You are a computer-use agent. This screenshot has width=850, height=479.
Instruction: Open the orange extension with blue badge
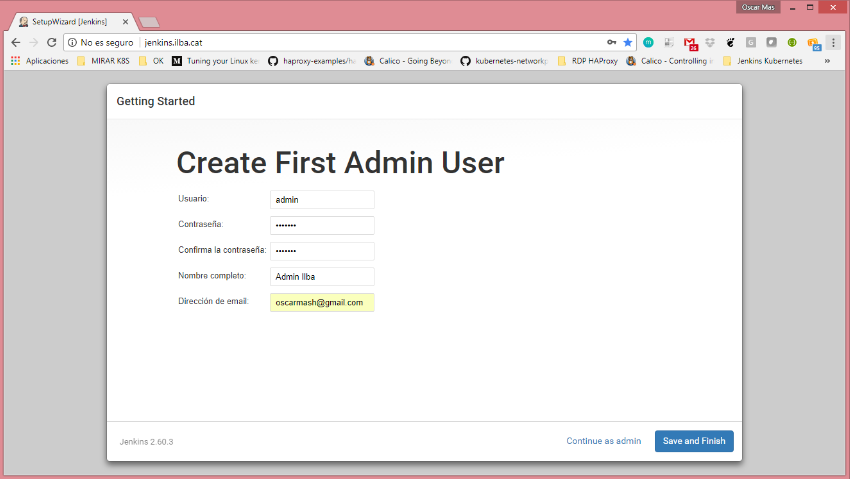pyautogui.click(x=814, y=43)
